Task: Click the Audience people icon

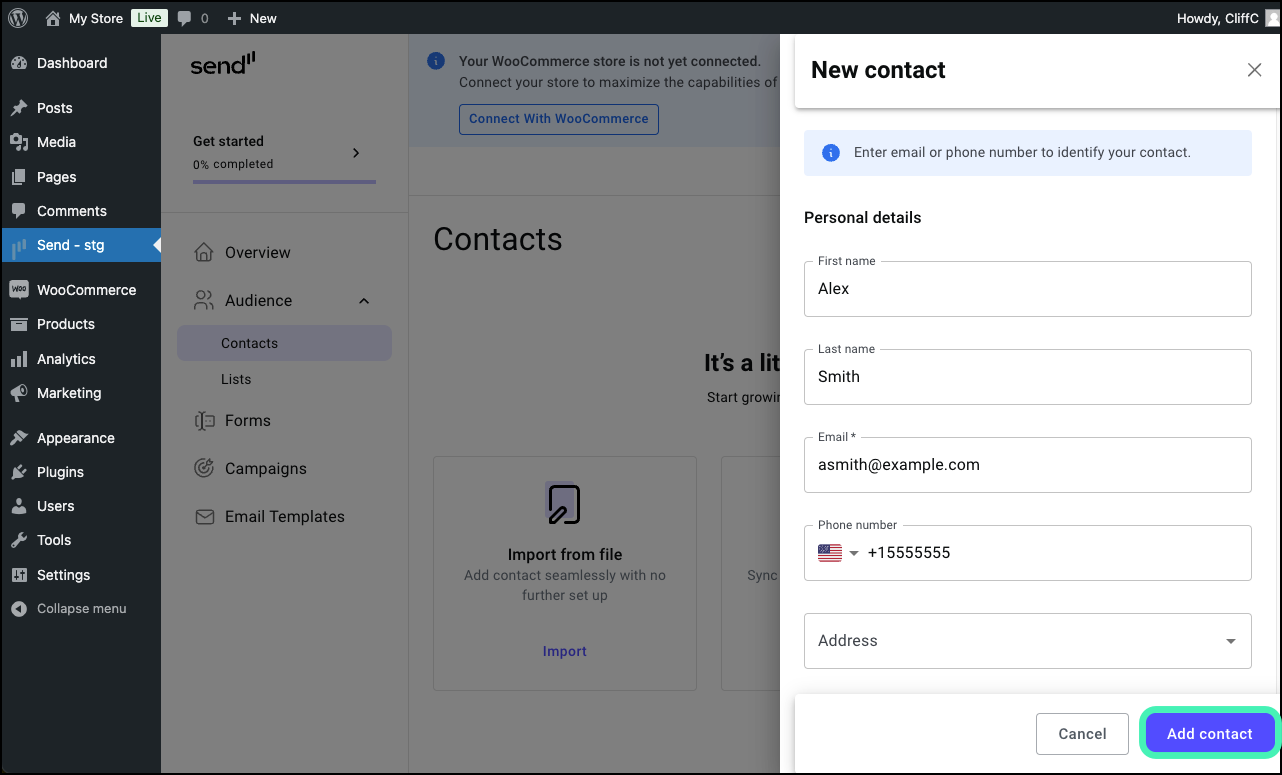Action: point(204,300)
